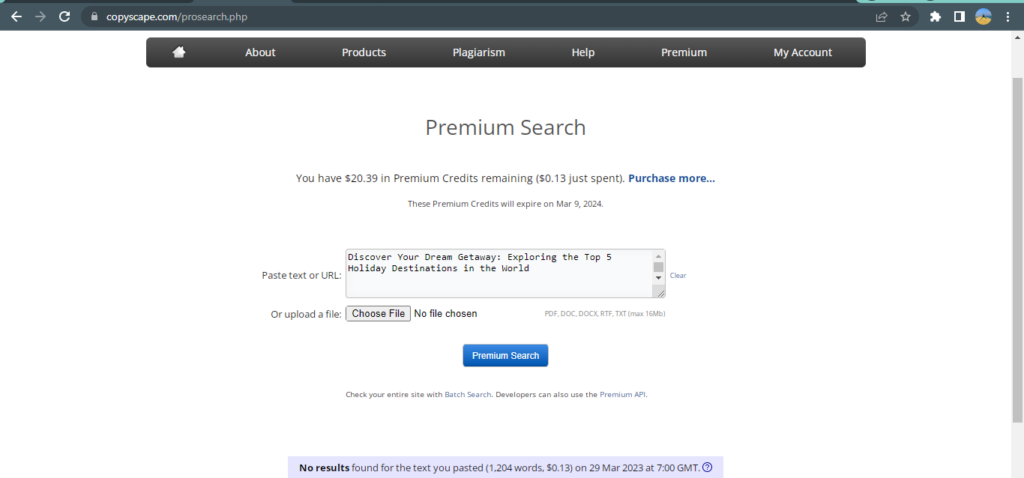The image size is (1024, 478).
Task: Click the text box resize grip
Action: [660, 293]
